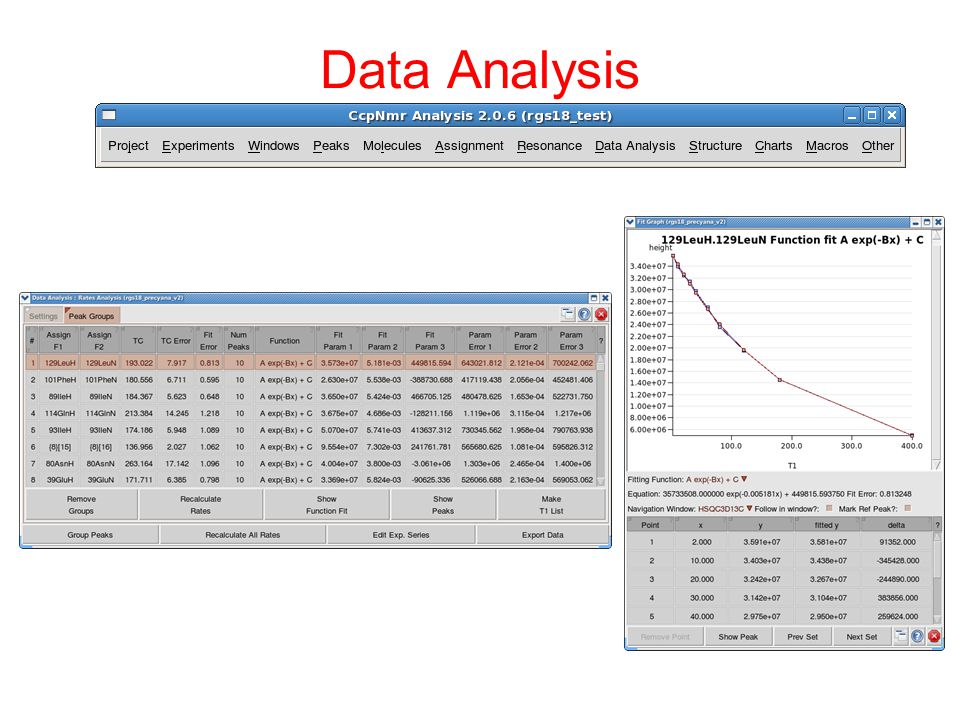Image resolution: width=960 pixels, height=720 pixels.
Task: Click clone window icon in Rates Analysis
Action: (x=568, y=314)
